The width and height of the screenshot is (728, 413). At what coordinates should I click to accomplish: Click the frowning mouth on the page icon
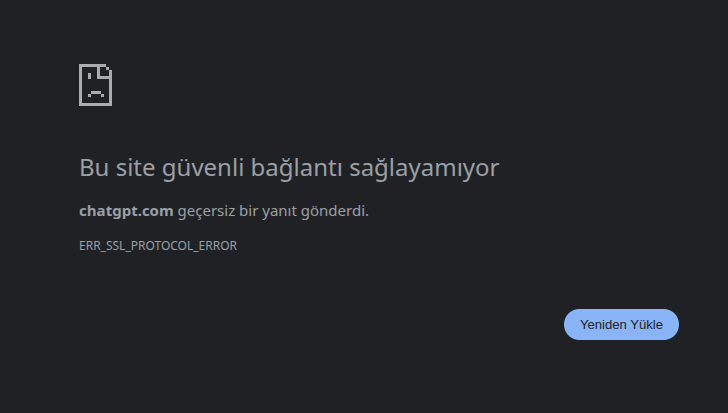click(x=96, y=94)
